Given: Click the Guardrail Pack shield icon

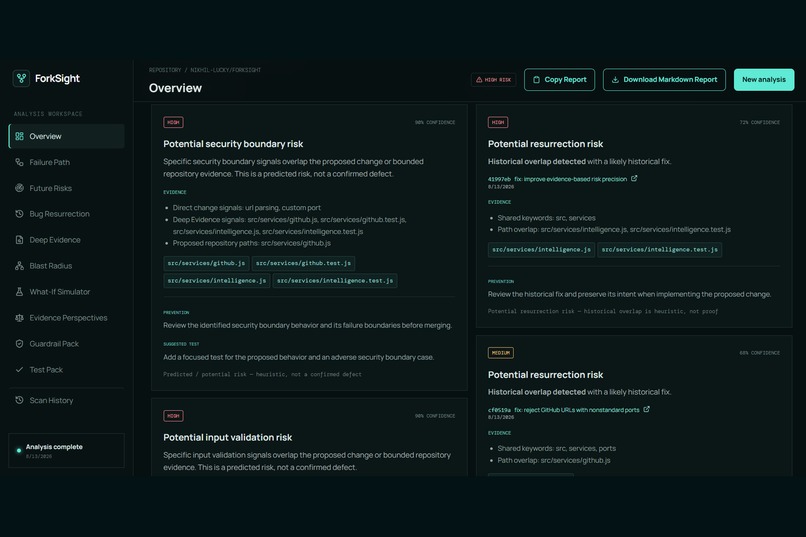Looking at the screenshot, I should [20, 344].
